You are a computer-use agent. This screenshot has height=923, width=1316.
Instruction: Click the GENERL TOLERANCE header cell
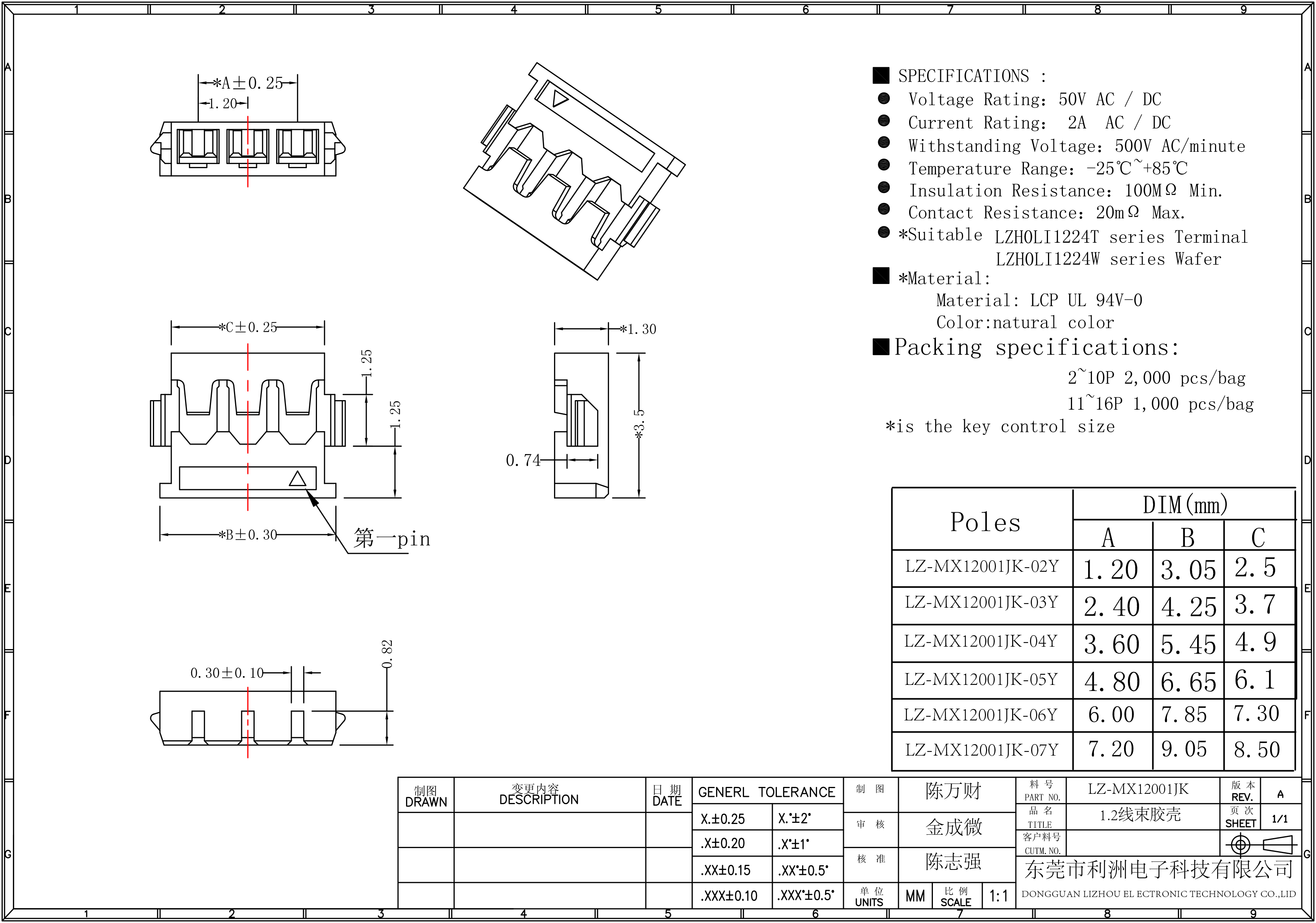coord(767,792)
